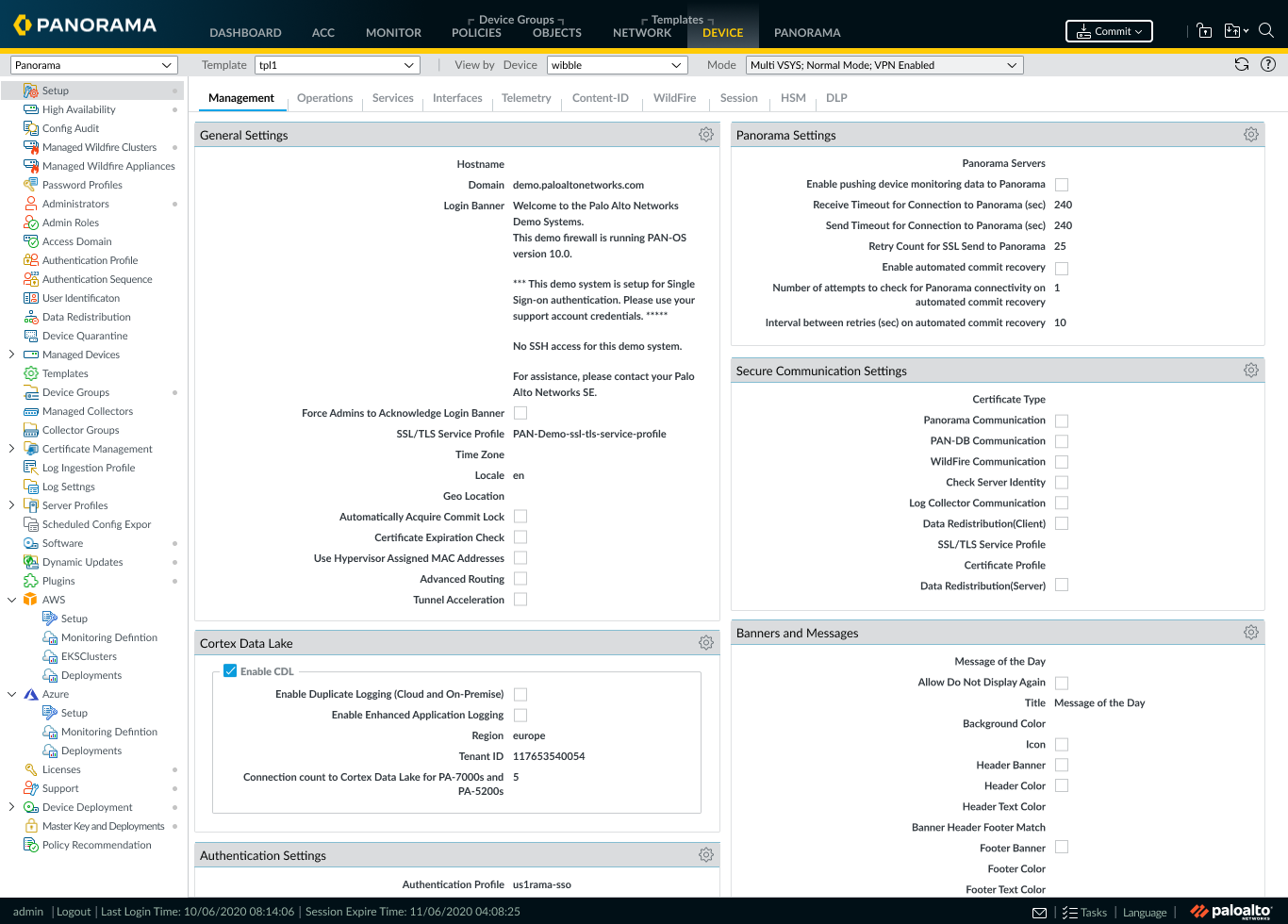
Task: Open Tasks in the status bar
Action: point(1084,913)
